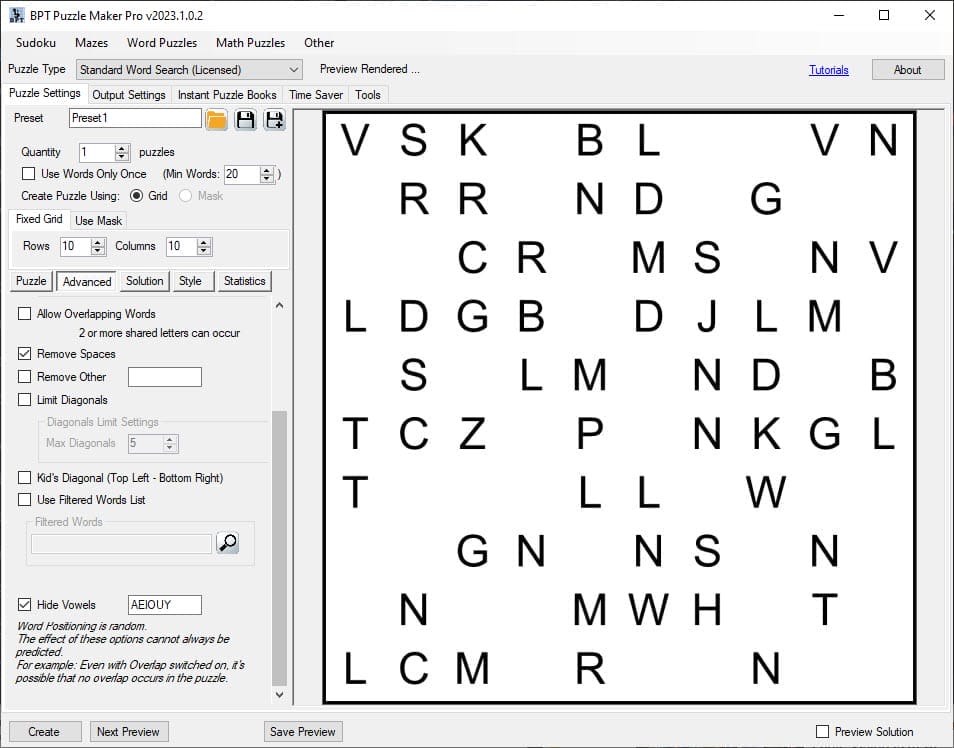Increase the Columns spinner value
Screen dimensions: 954x748
click(x=204, y=242)
